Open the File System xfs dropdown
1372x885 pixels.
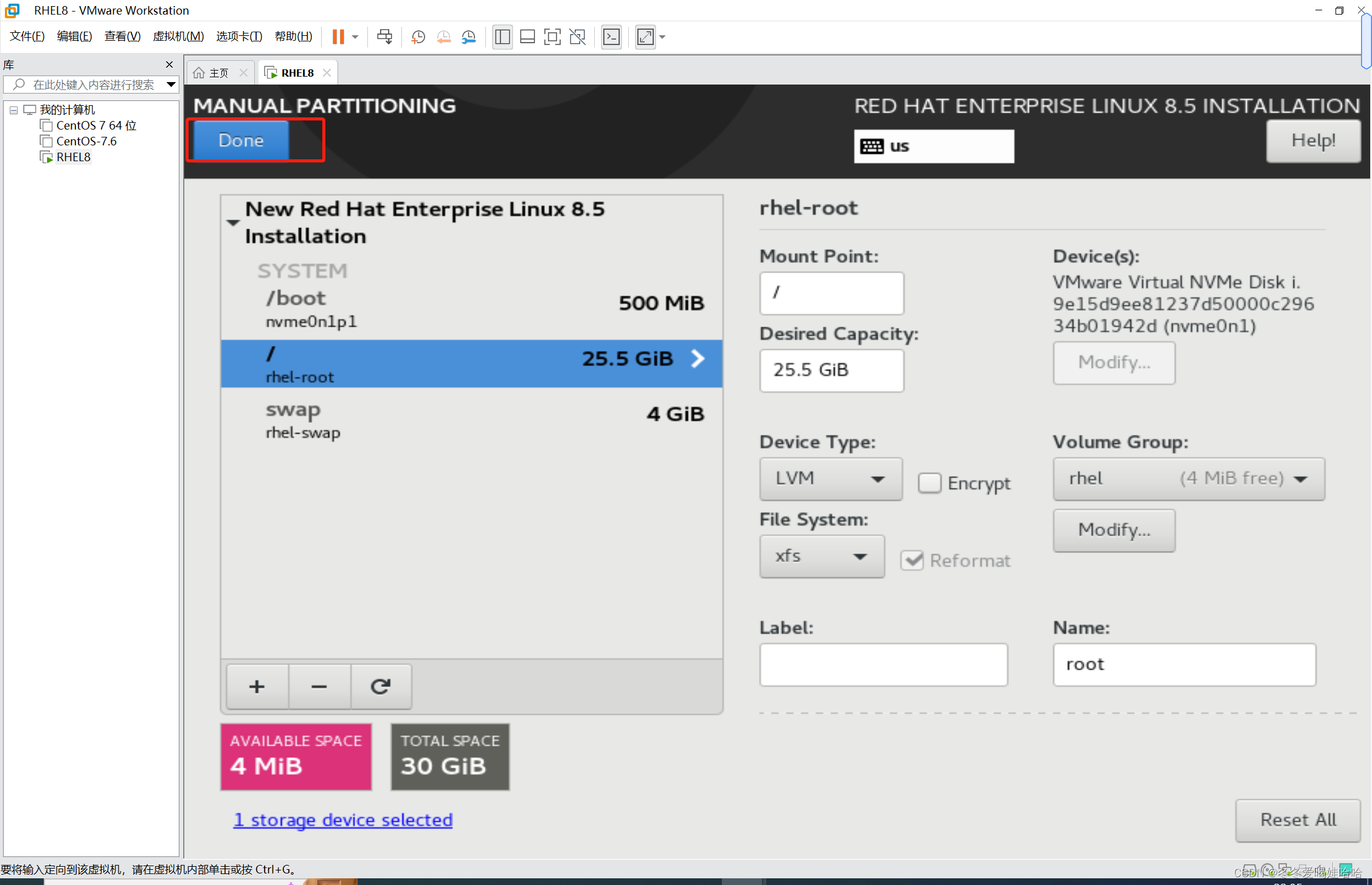822,556
